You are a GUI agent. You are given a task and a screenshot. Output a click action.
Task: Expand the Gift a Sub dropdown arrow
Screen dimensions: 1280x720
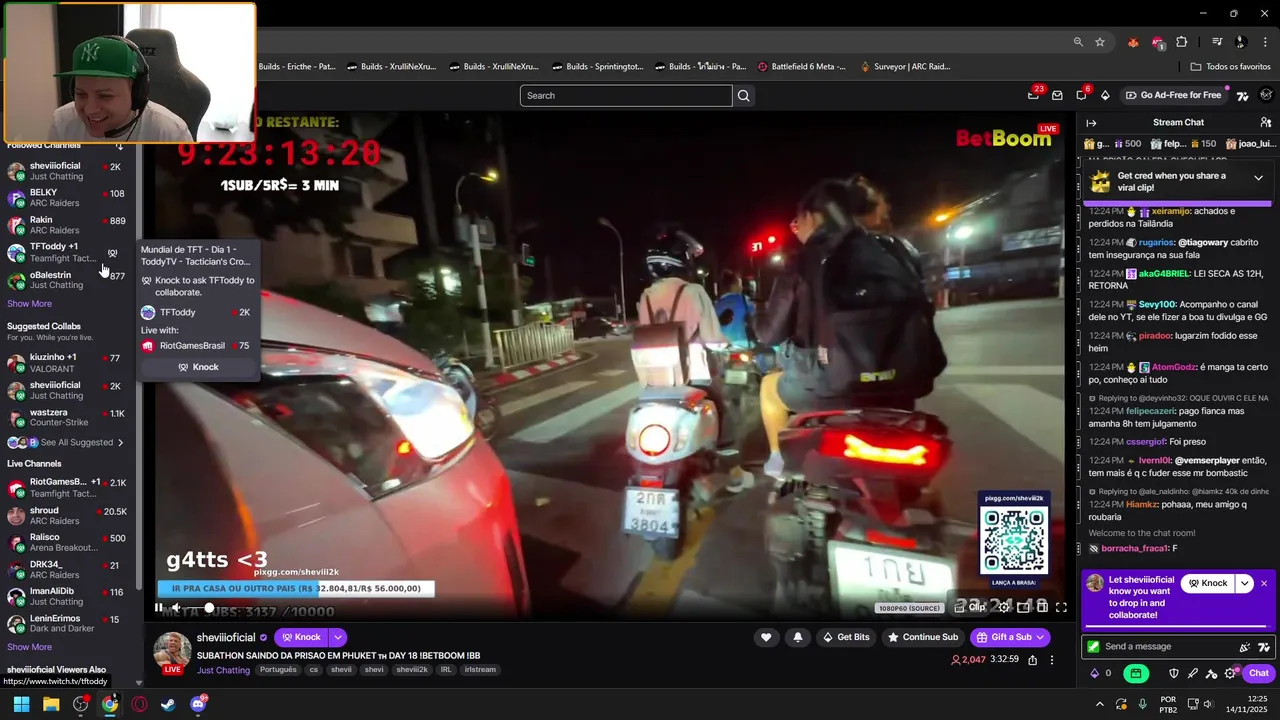(1040, 637)
